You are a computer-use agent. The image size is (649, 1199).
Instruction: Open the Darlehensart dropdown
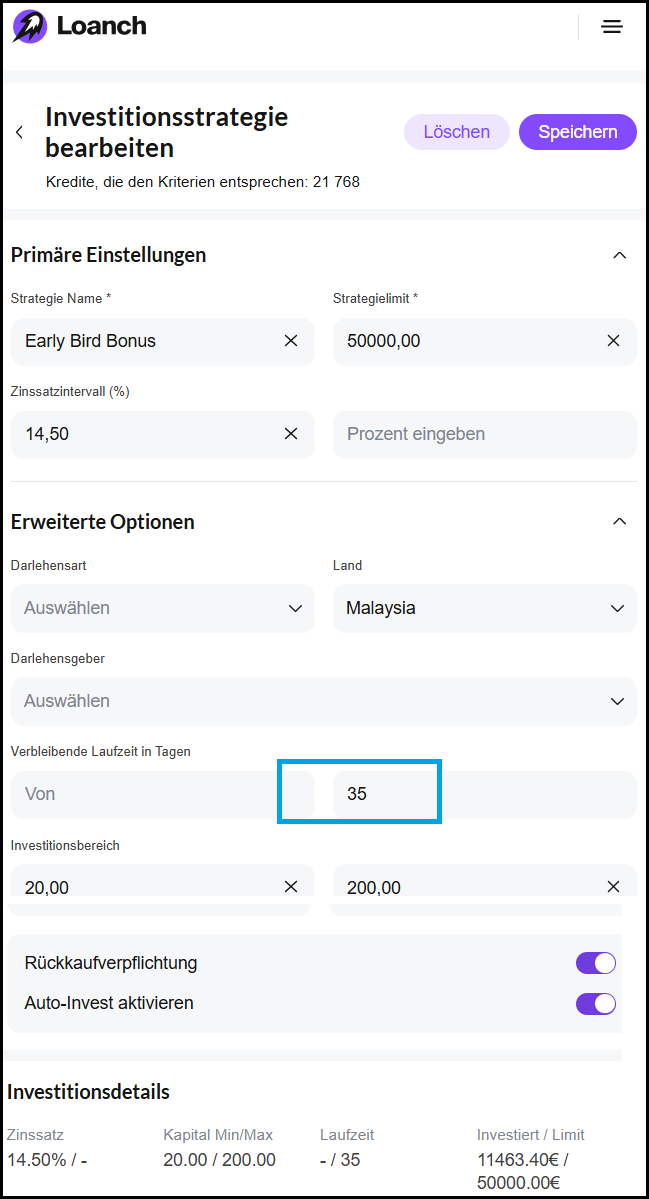tap(163, 608)
